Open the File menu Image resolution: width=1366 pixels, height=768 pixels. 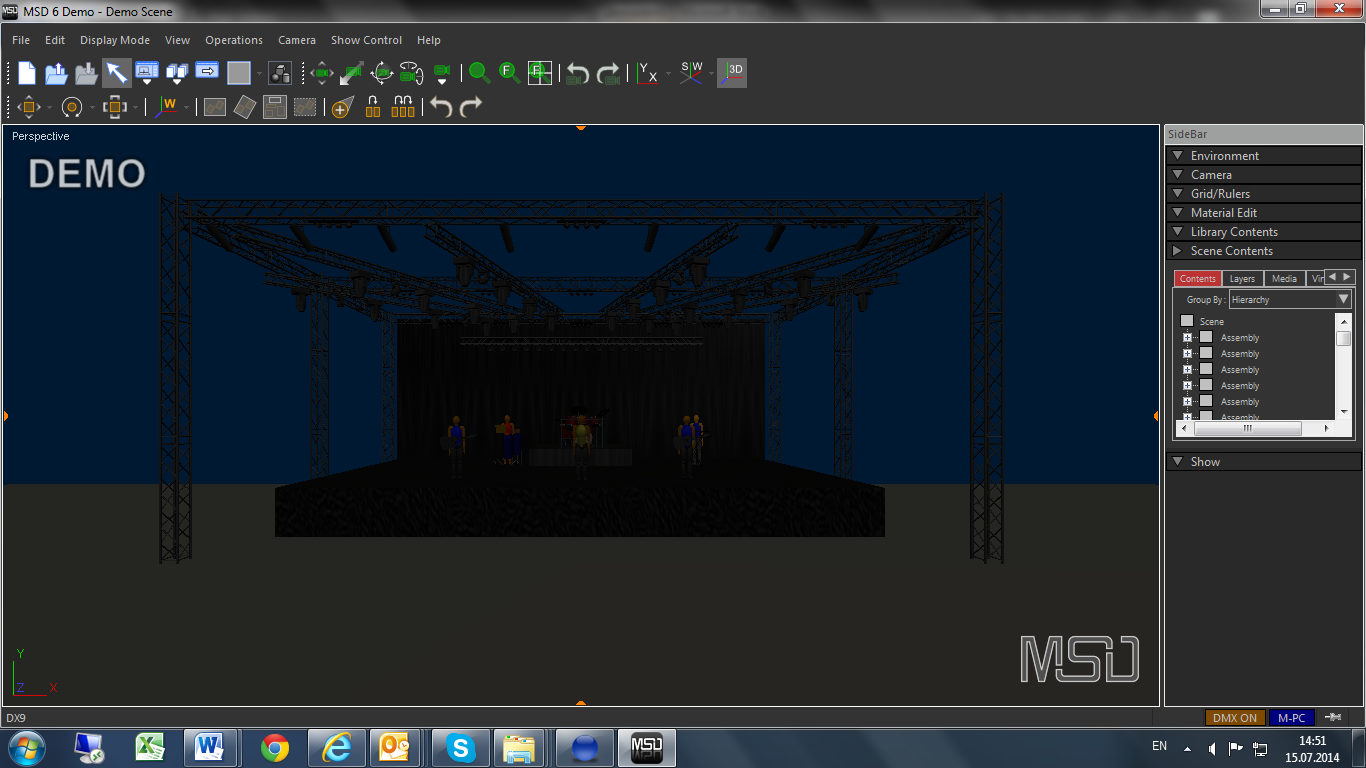click(21, 40)
